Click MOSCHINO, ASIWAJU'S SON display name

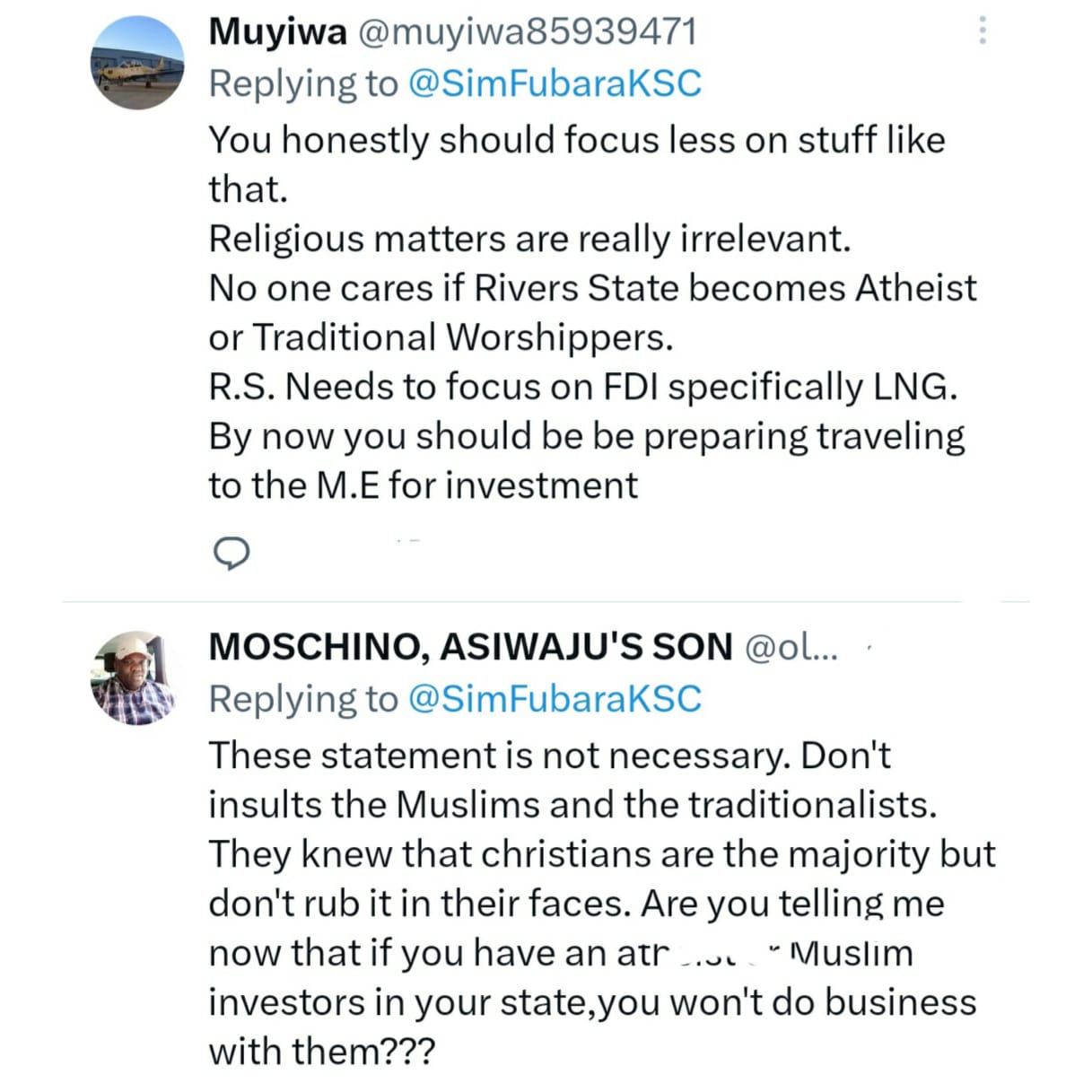[470, 647]
